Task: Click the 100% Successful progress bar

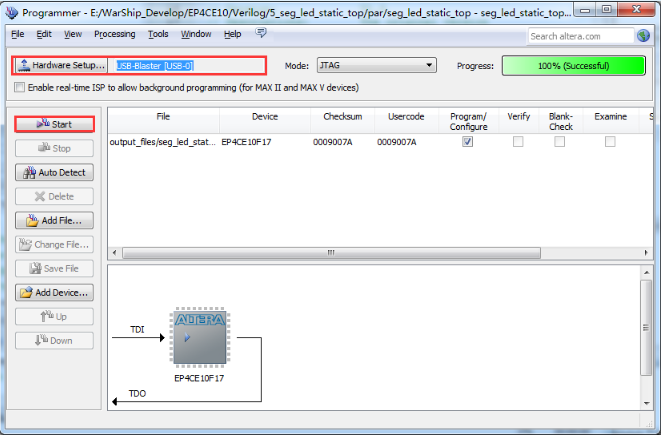Action: click(568, 65)
